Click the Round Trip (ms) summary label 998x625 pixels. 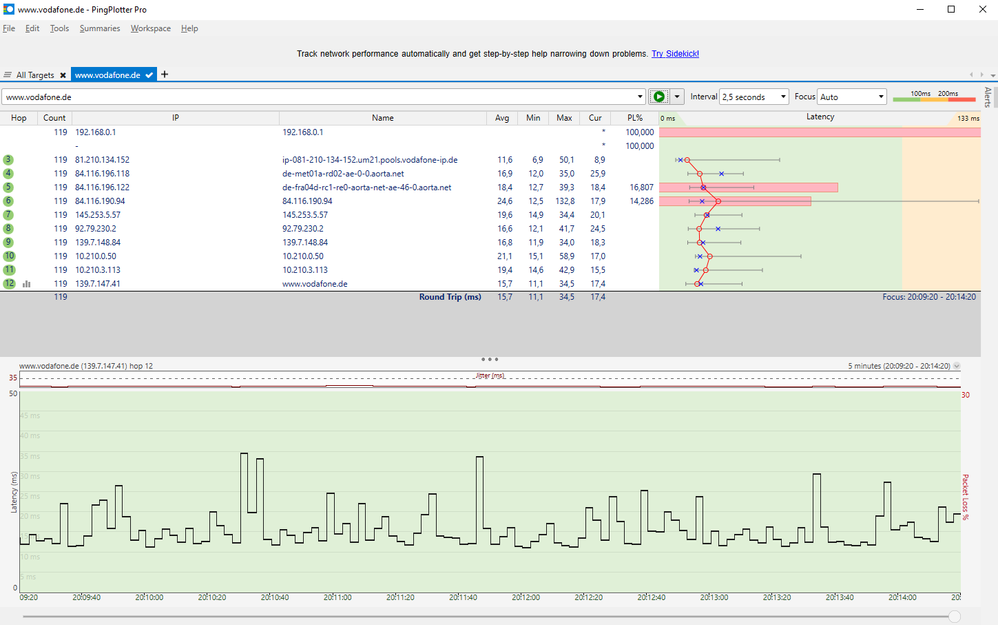coord(450,297)
